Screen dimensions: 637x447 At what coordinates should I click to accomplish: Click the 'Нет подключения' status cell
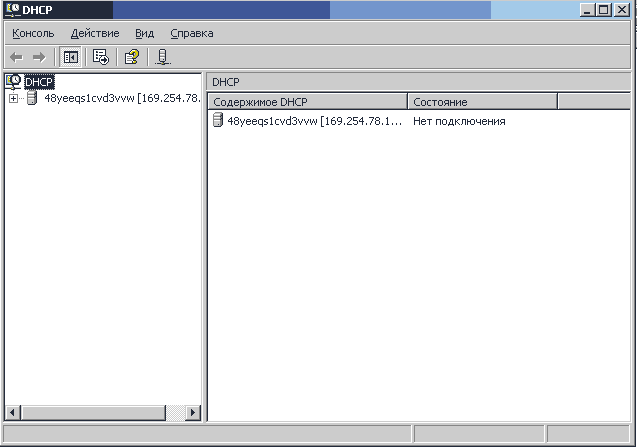(x=459, y=121)
